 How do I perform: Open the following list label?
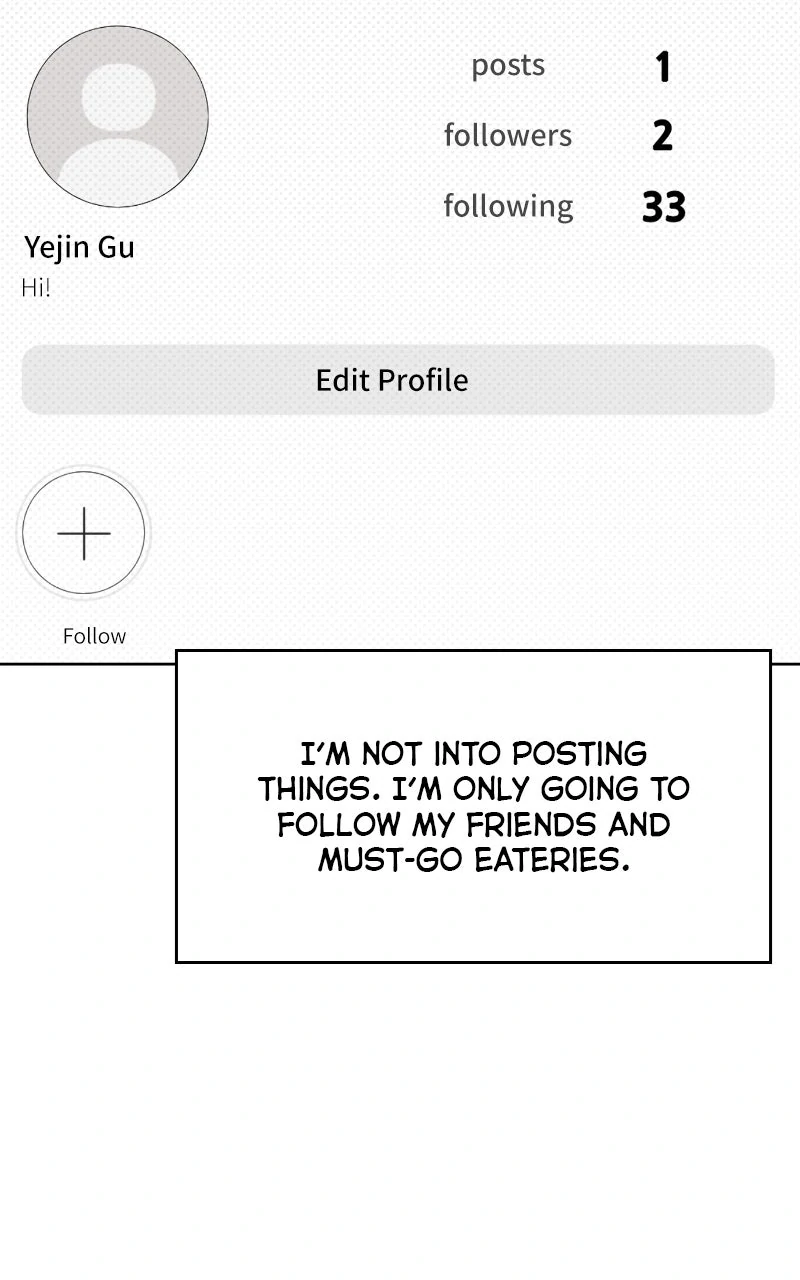(x=508, y=206)
